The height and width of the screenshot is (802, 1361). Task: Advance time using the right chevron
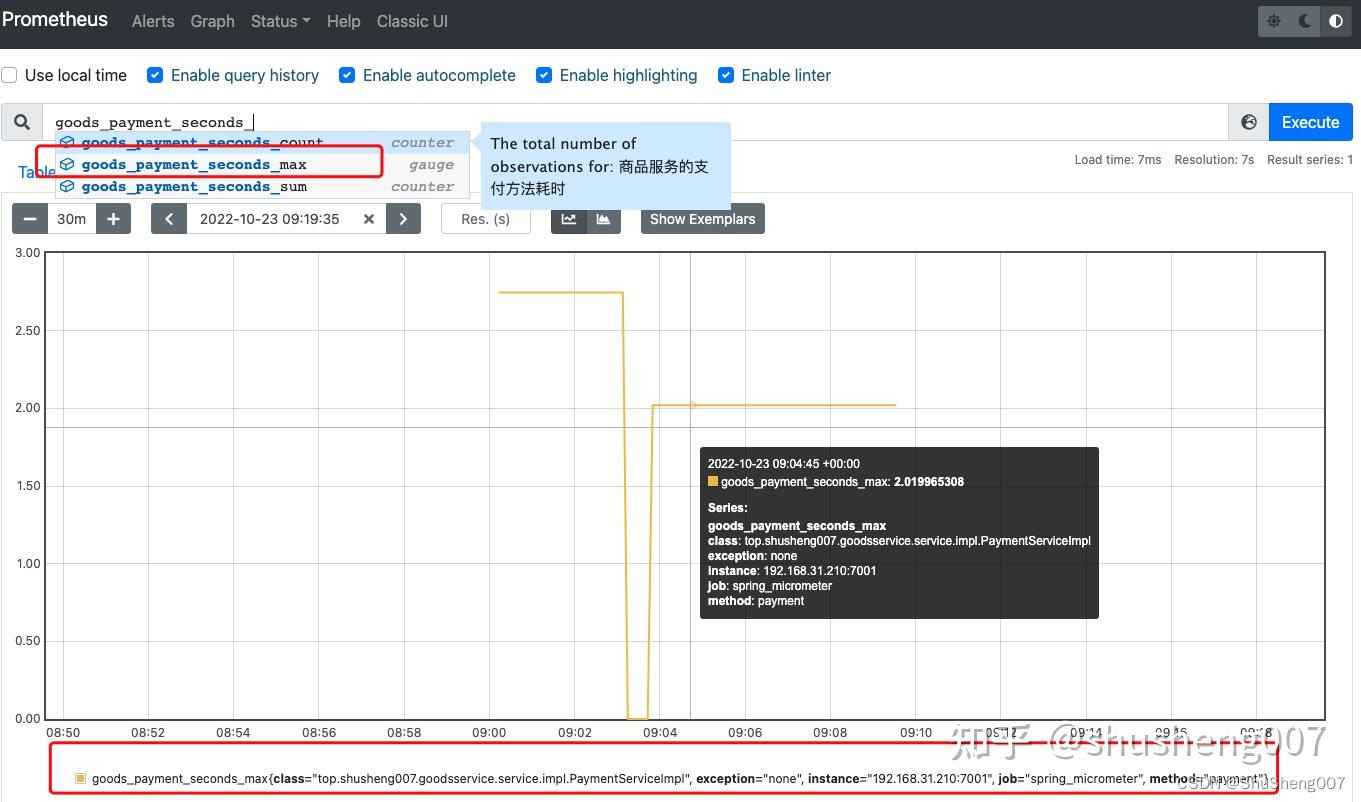[x=403, y=218]
